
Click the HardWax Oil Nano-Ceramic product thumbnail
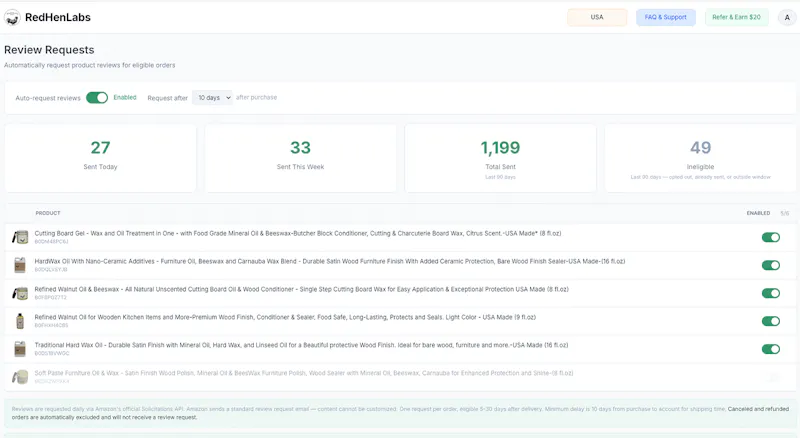point(20,265)
